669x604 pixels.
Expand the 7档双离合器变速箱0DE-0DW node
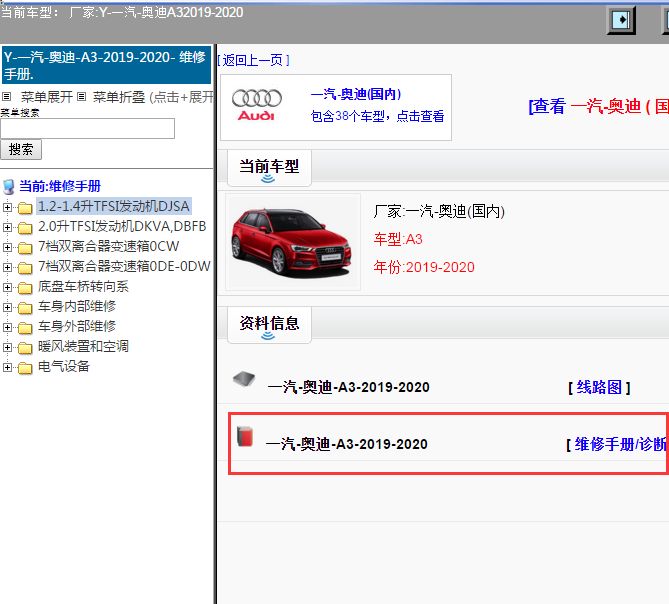click(x=7, y=267)
